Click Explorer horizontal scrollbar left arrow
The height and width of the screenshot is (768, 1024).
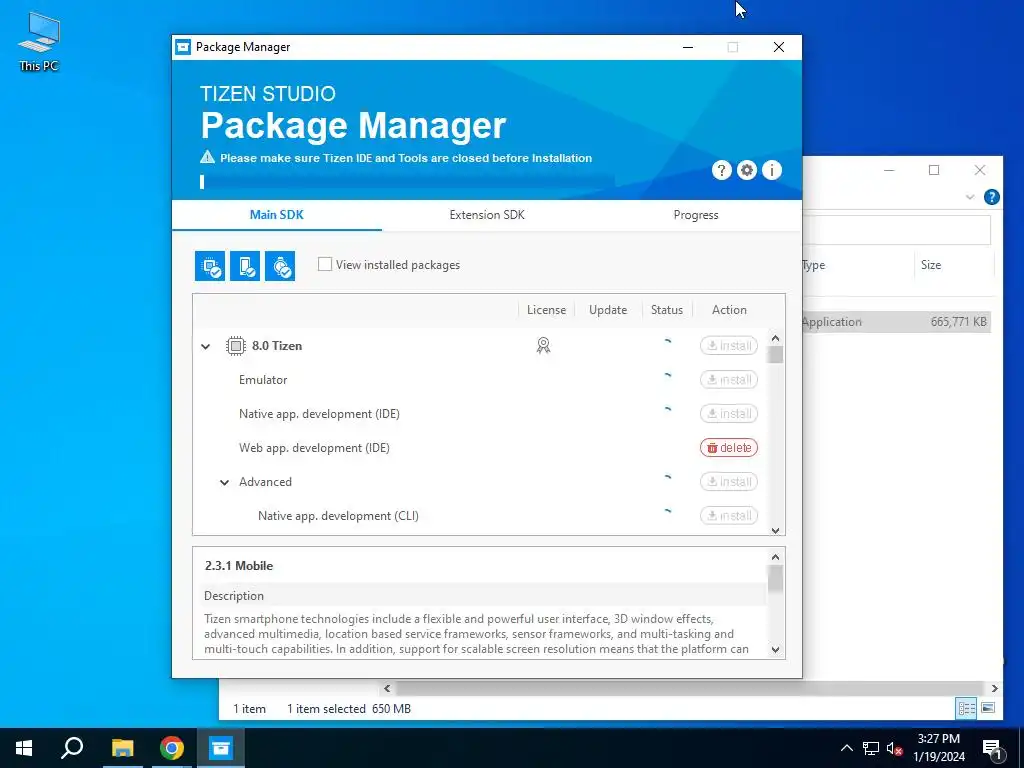point(387,688)
